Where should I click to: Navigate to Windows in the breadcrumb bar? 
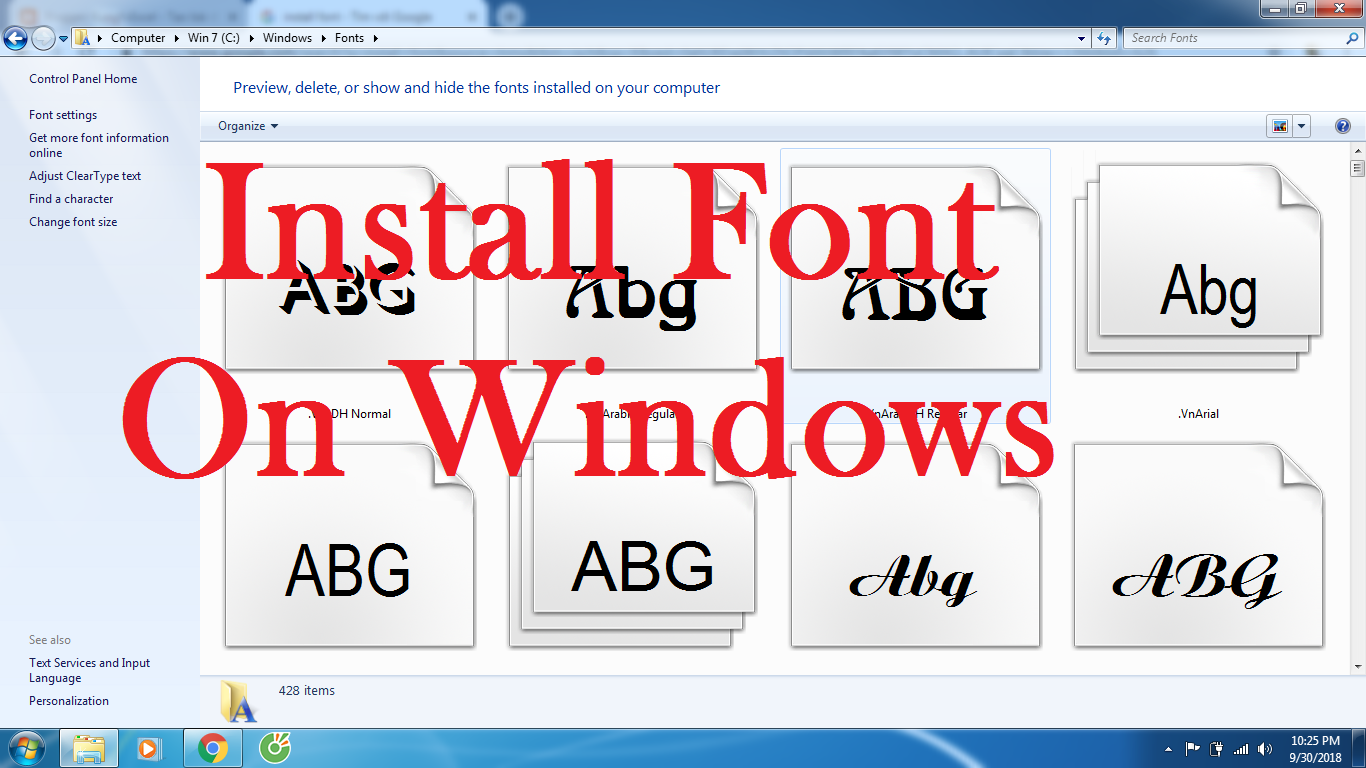tap(286, 38)
